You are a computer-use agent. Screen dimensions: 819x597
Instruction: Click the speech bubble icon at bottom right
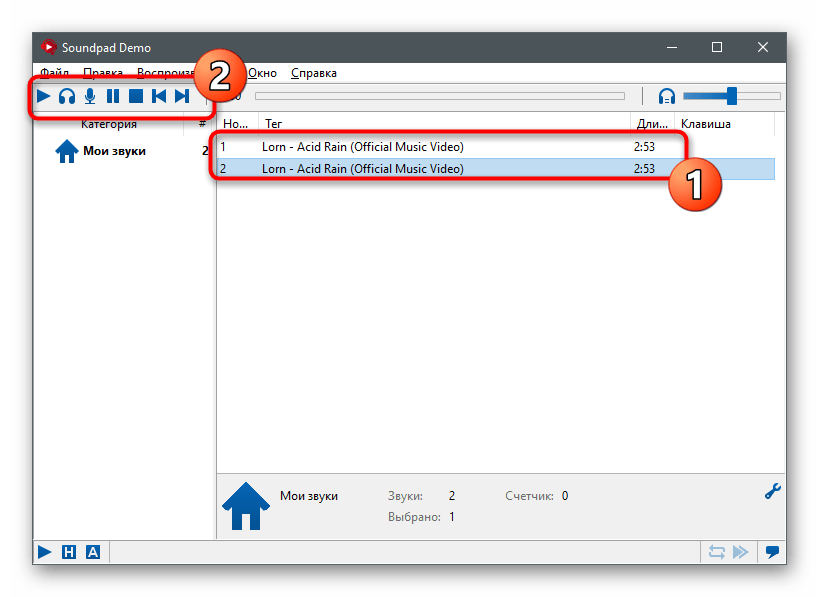[772, 552]
